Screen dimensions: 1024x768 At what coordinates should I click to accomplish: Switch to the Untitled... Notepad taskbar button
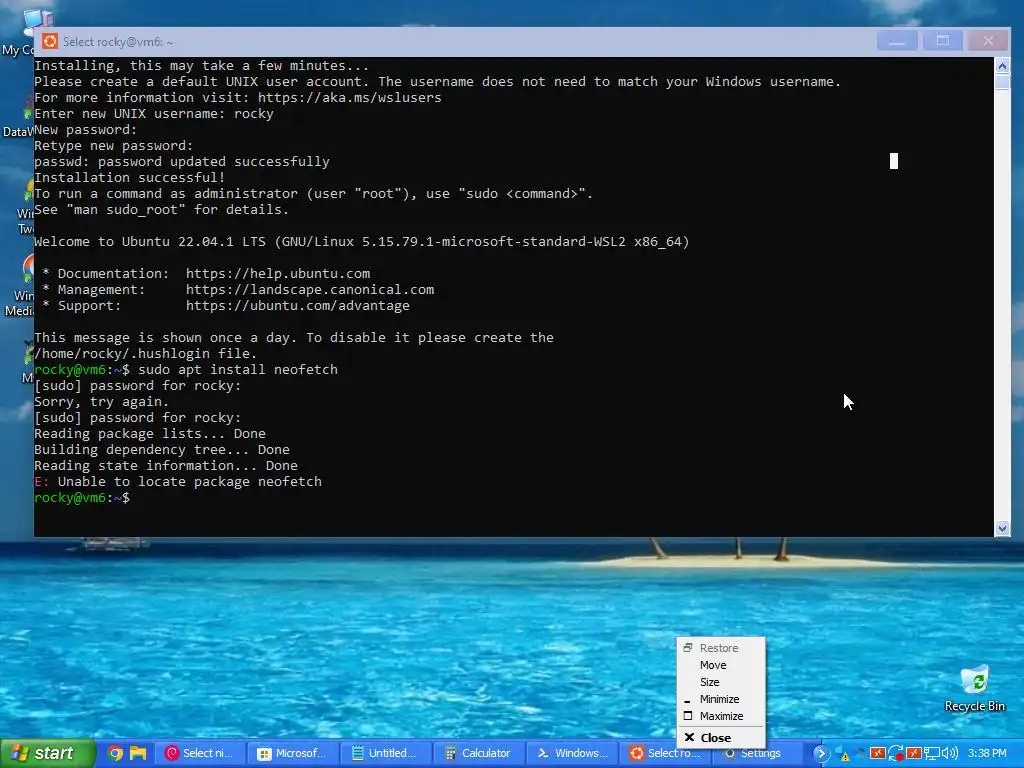(385, 754)
